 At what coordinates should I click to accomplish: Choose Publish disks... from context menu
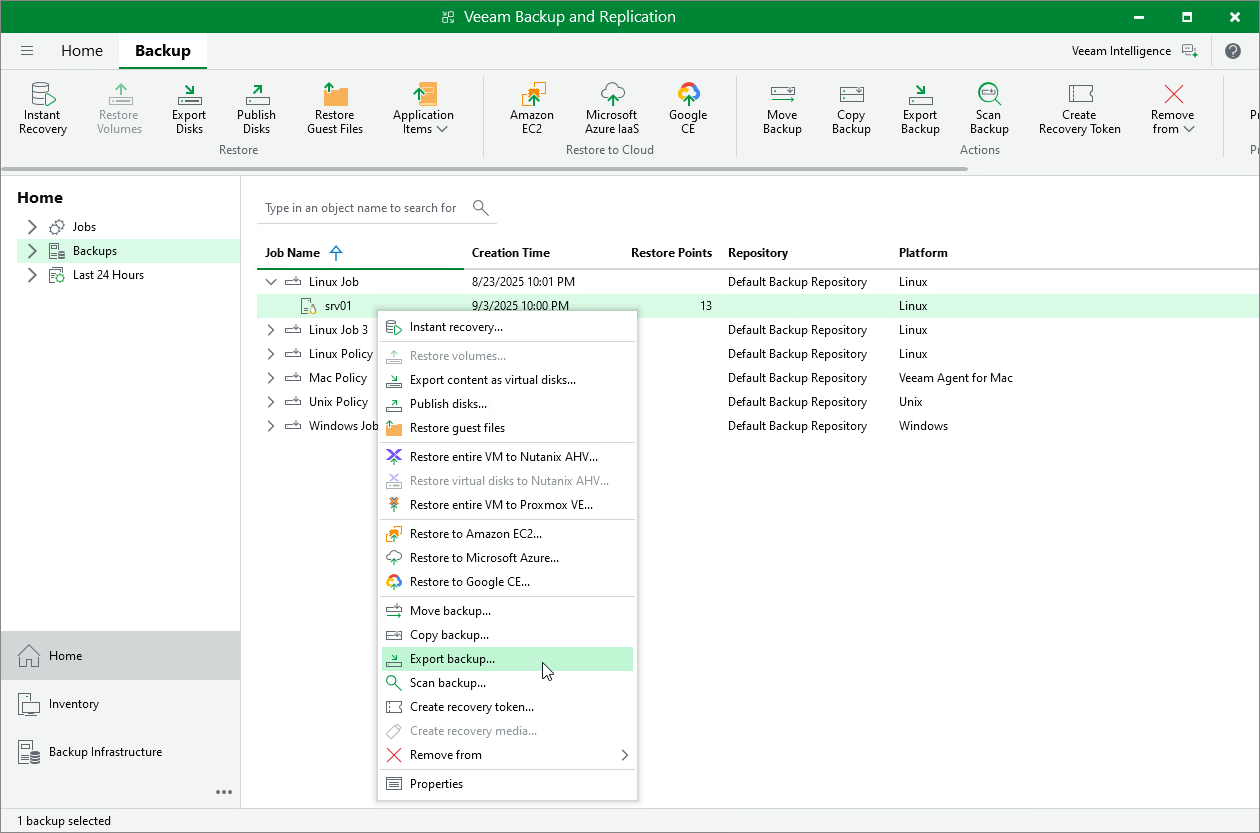pos(508,404)
